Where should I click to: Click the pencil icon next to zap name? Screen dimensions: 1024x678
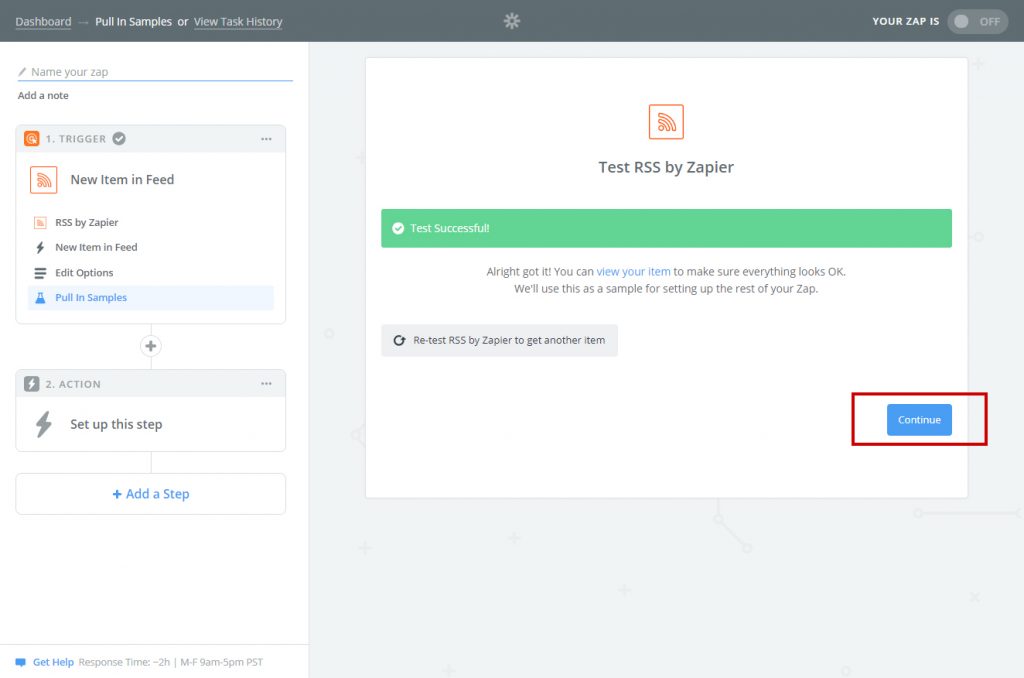(23, 72)
